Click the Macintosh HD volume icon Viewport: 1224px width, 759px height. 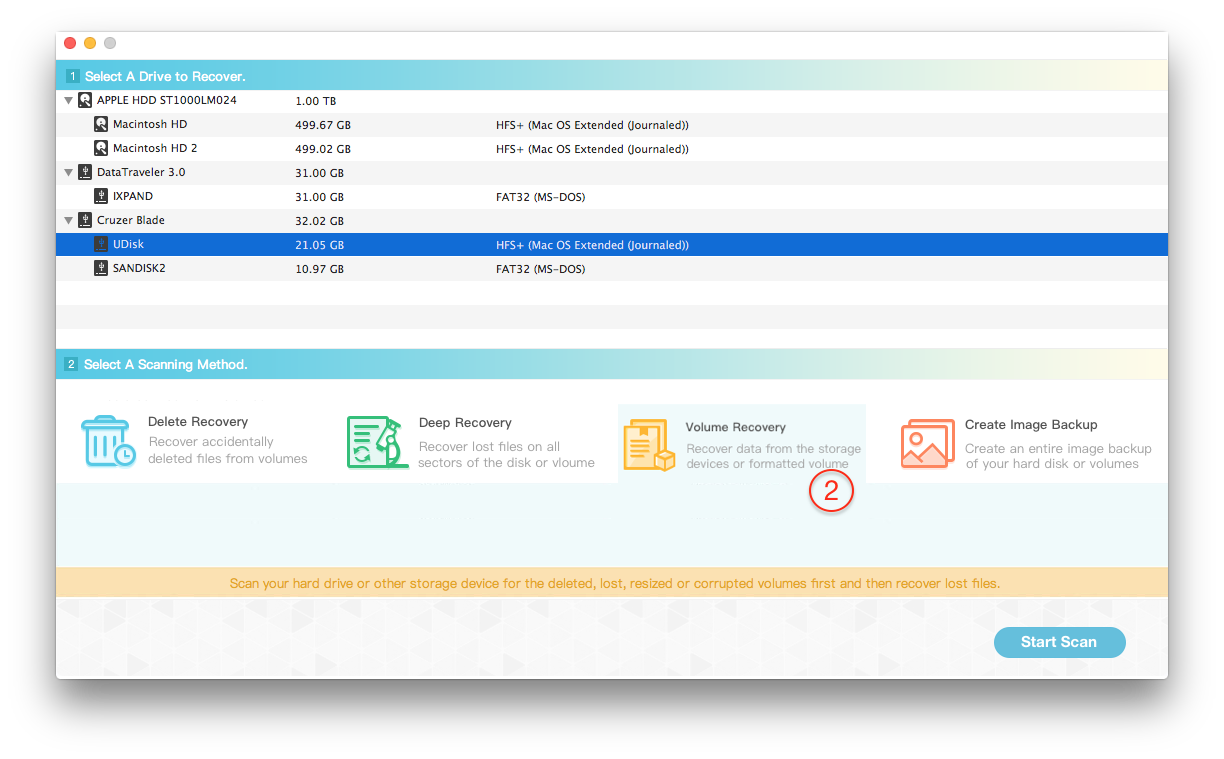pyautogui.click(x=101, y=125)
